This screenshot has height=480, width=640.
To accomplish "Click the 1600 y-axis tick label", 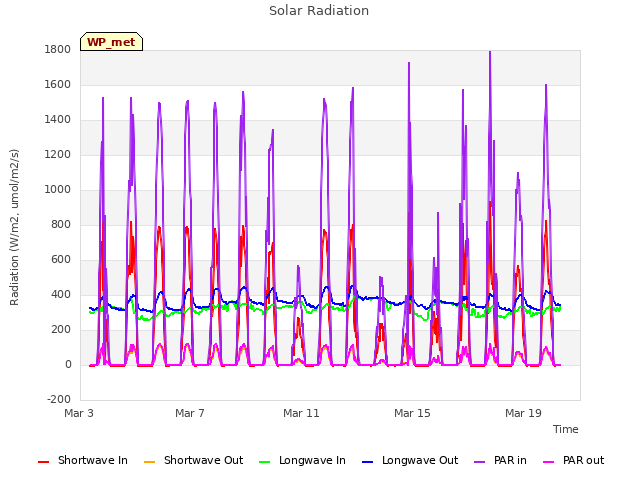I will 58,85.
